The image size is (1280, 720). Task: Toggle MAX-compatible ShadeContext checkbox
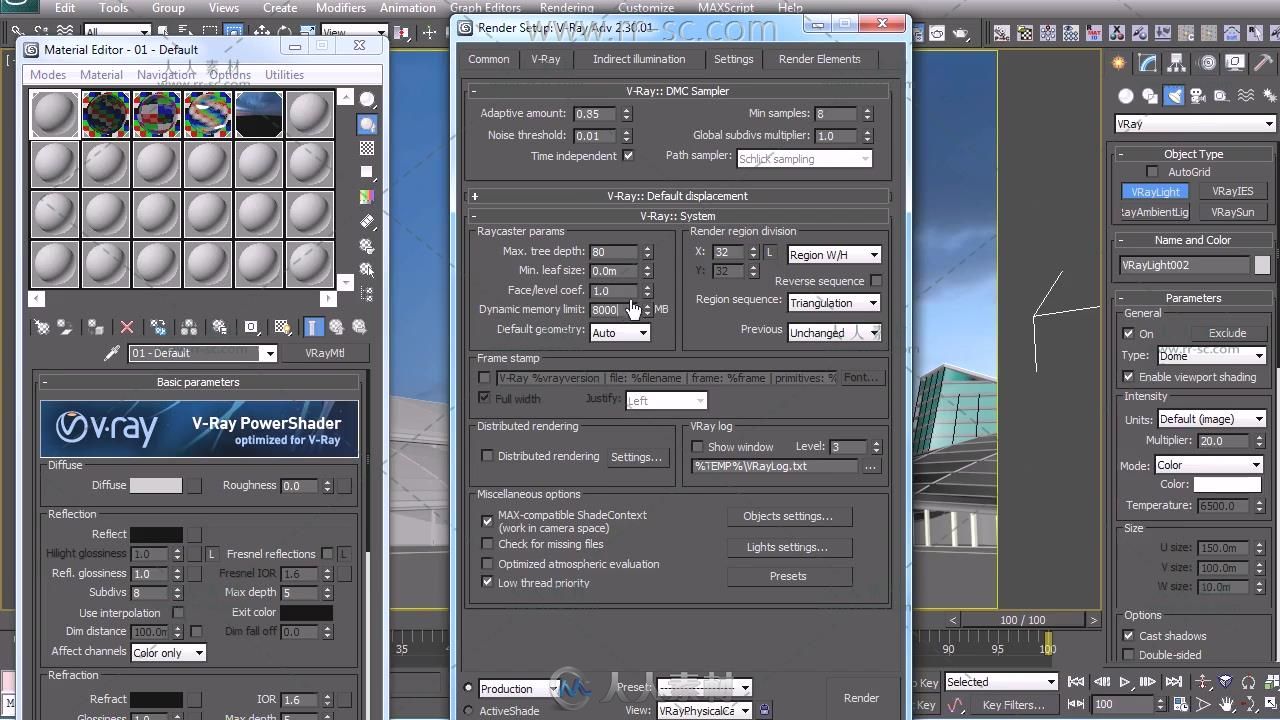click(x=487, y=521)
